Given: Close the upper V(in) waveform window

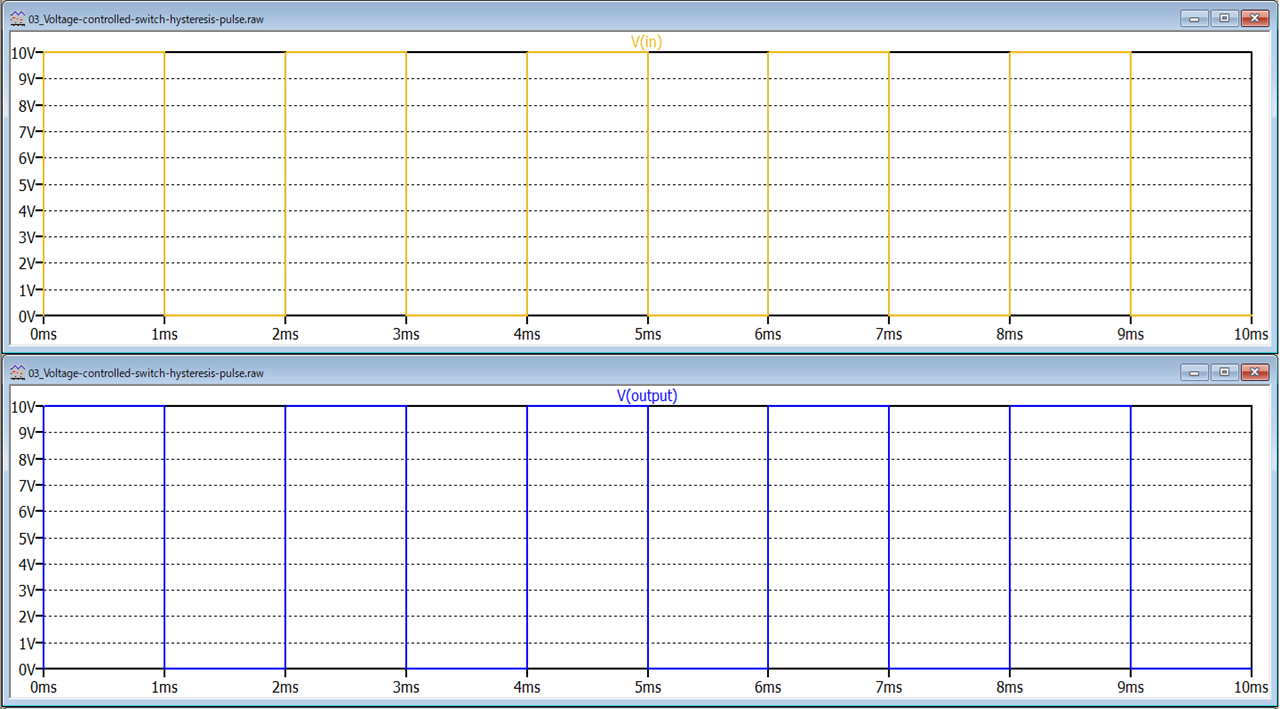Looking at the screenshot, I should (x=1253, y=18).
